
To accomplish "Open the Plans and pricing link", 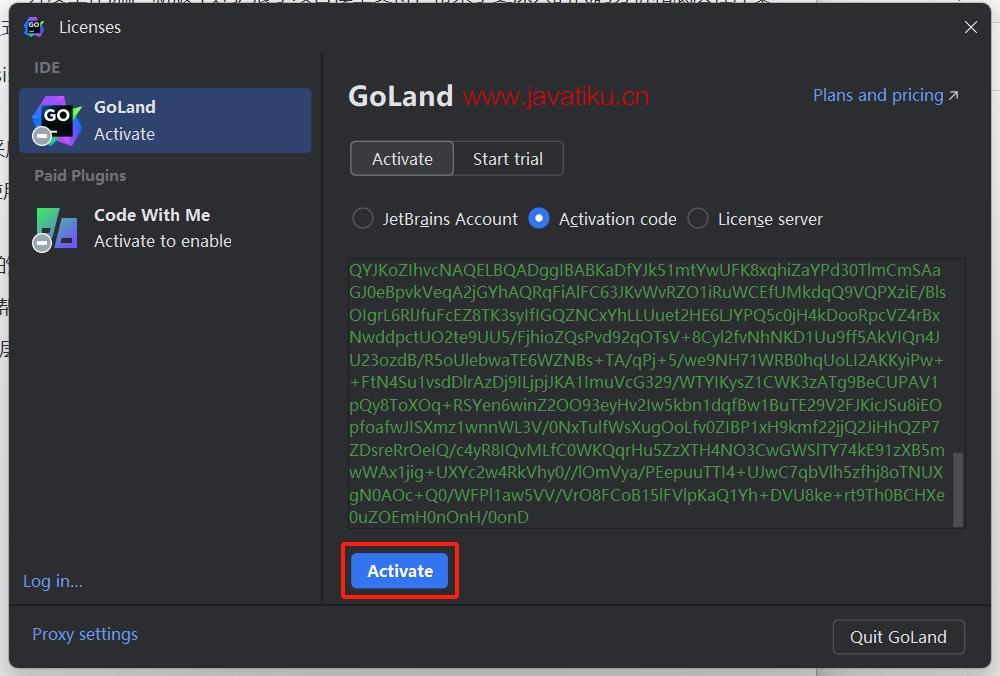I will 877,96.
